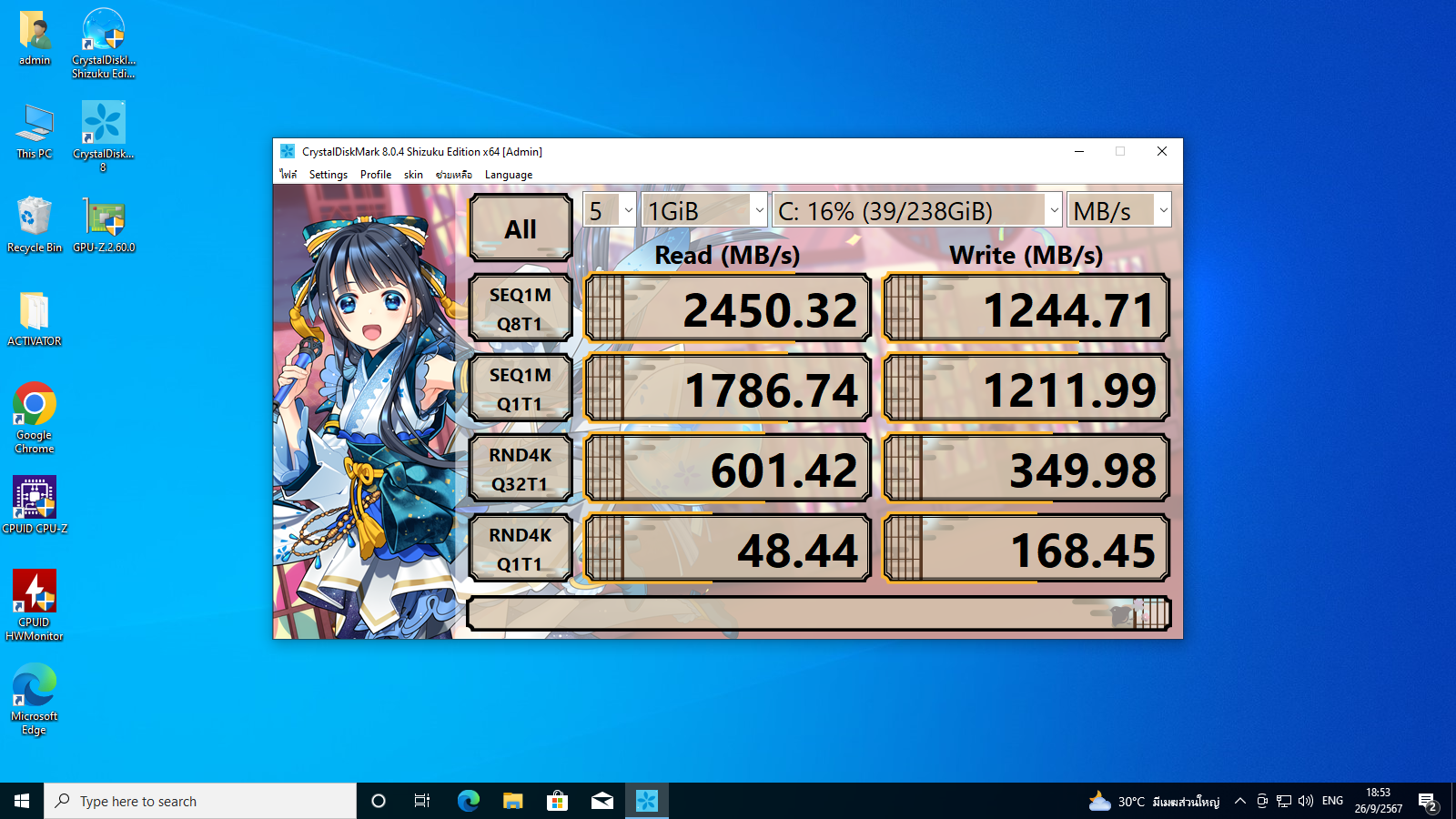Open the CrystalDiskMark 8 desktop shortcut
Screen dimensions: 1456x819
coord(103,136)
